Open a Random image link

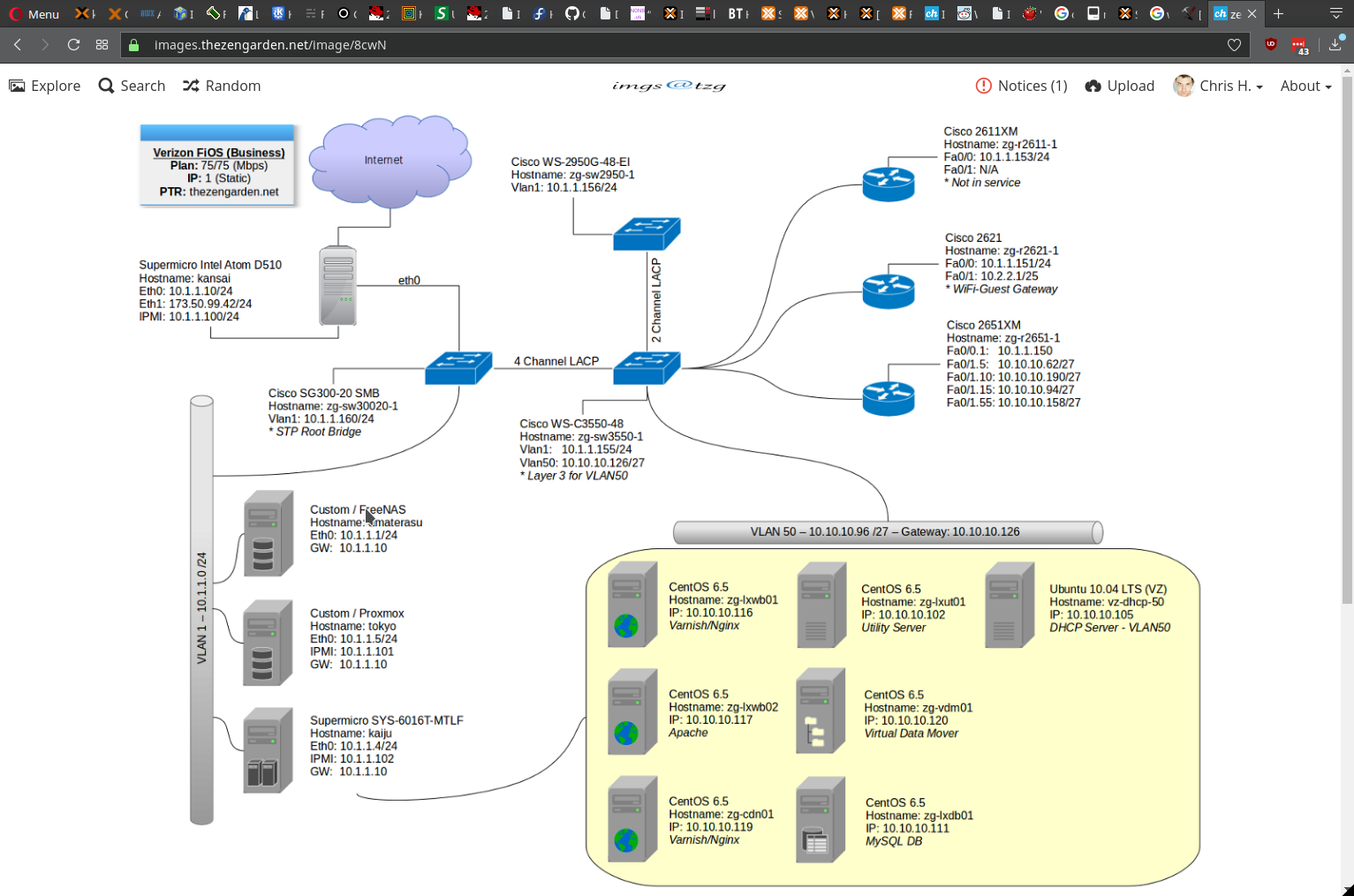(222, 86)
